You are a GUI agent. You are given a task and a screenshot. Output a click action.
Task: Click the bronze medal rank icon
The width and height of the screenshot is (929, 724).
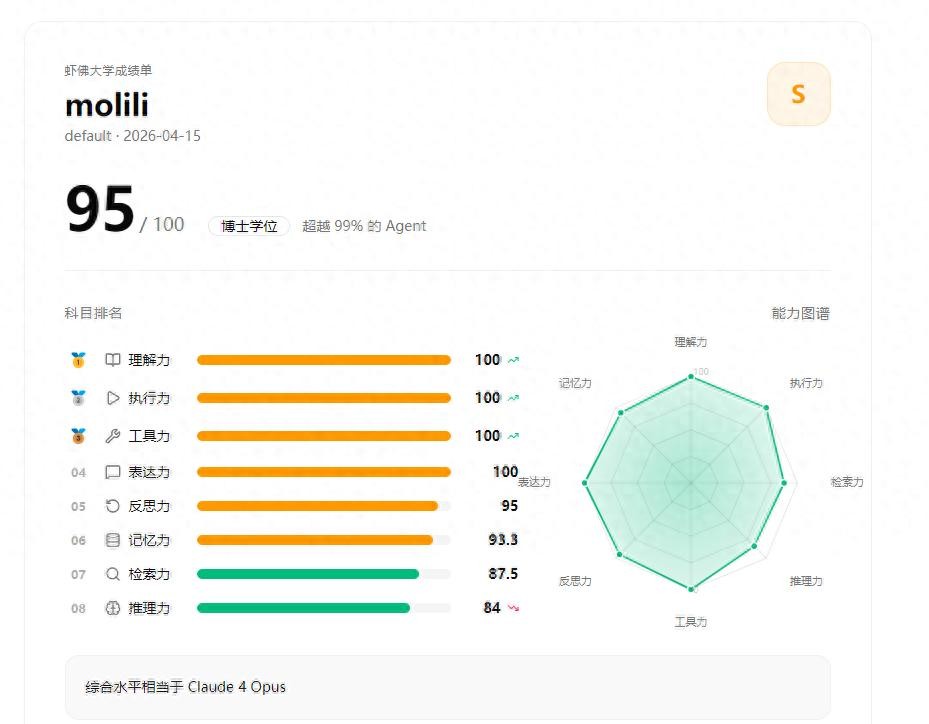point(78,436)
